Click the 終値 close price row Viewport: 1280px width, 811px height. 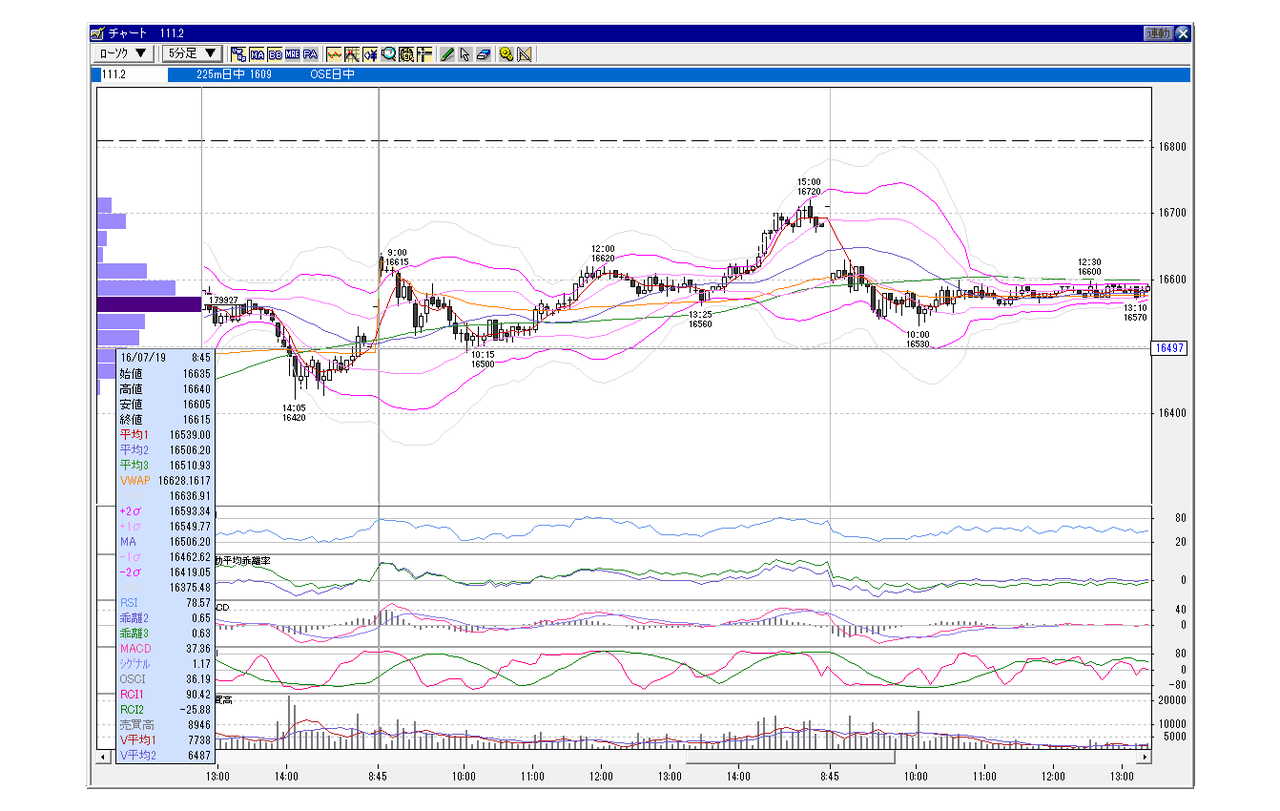pyautogui.click(x=165, y=420)
